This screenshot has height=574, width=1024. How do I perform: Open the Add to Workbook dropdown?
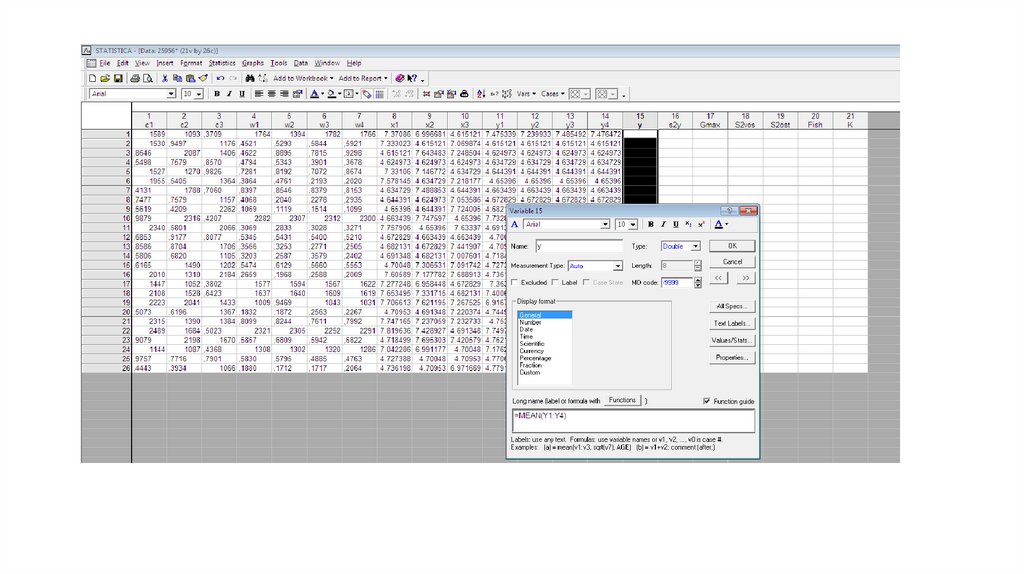click(302, 78)
